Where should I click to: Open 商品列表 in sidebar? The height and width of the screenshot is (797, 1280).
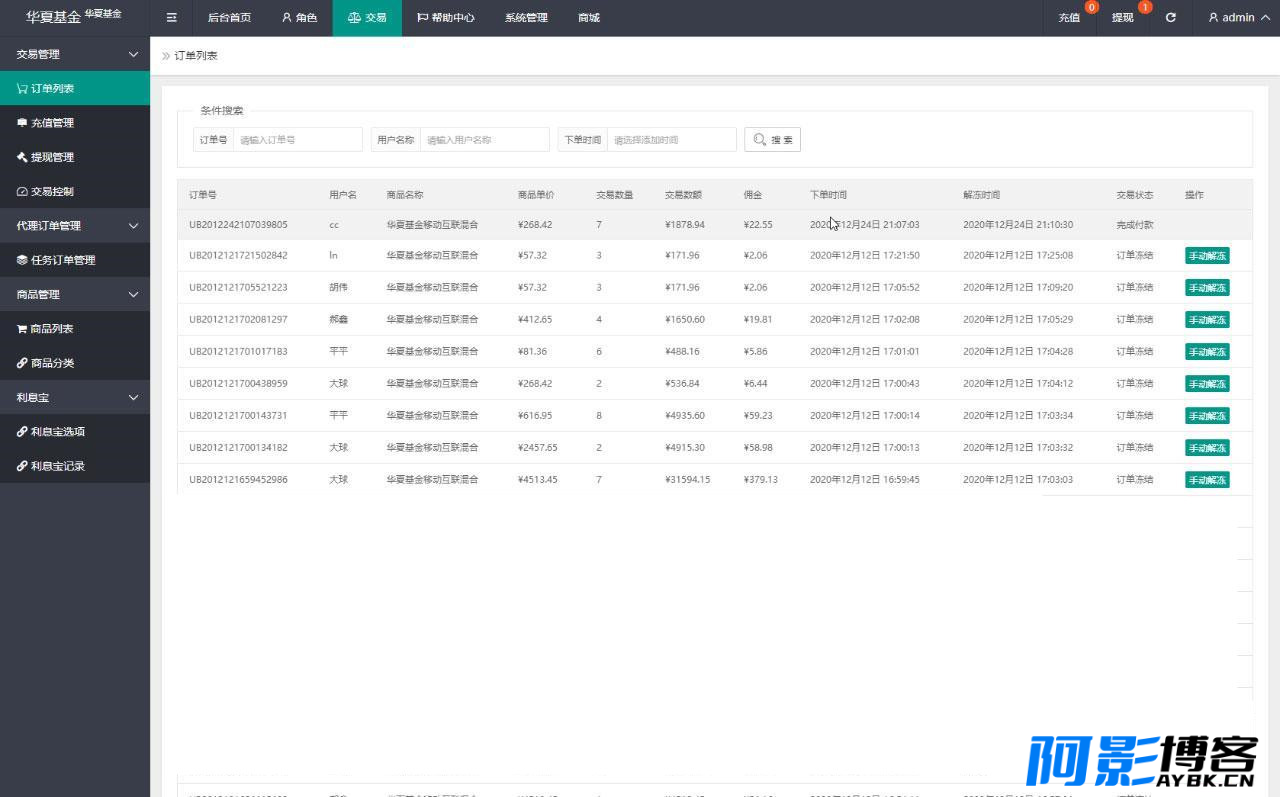[x=75, y=329]
